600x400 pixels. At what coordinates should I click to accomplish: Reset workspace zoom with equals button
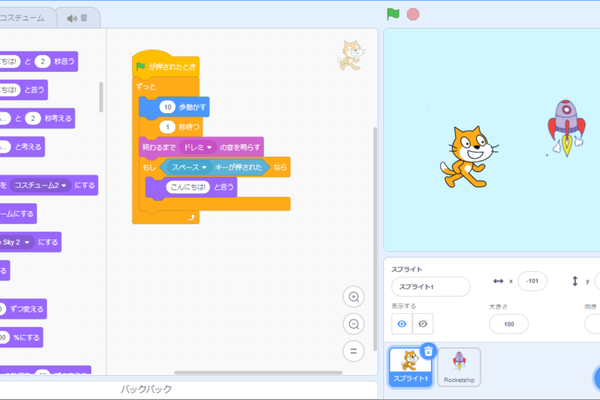(354, 351)
